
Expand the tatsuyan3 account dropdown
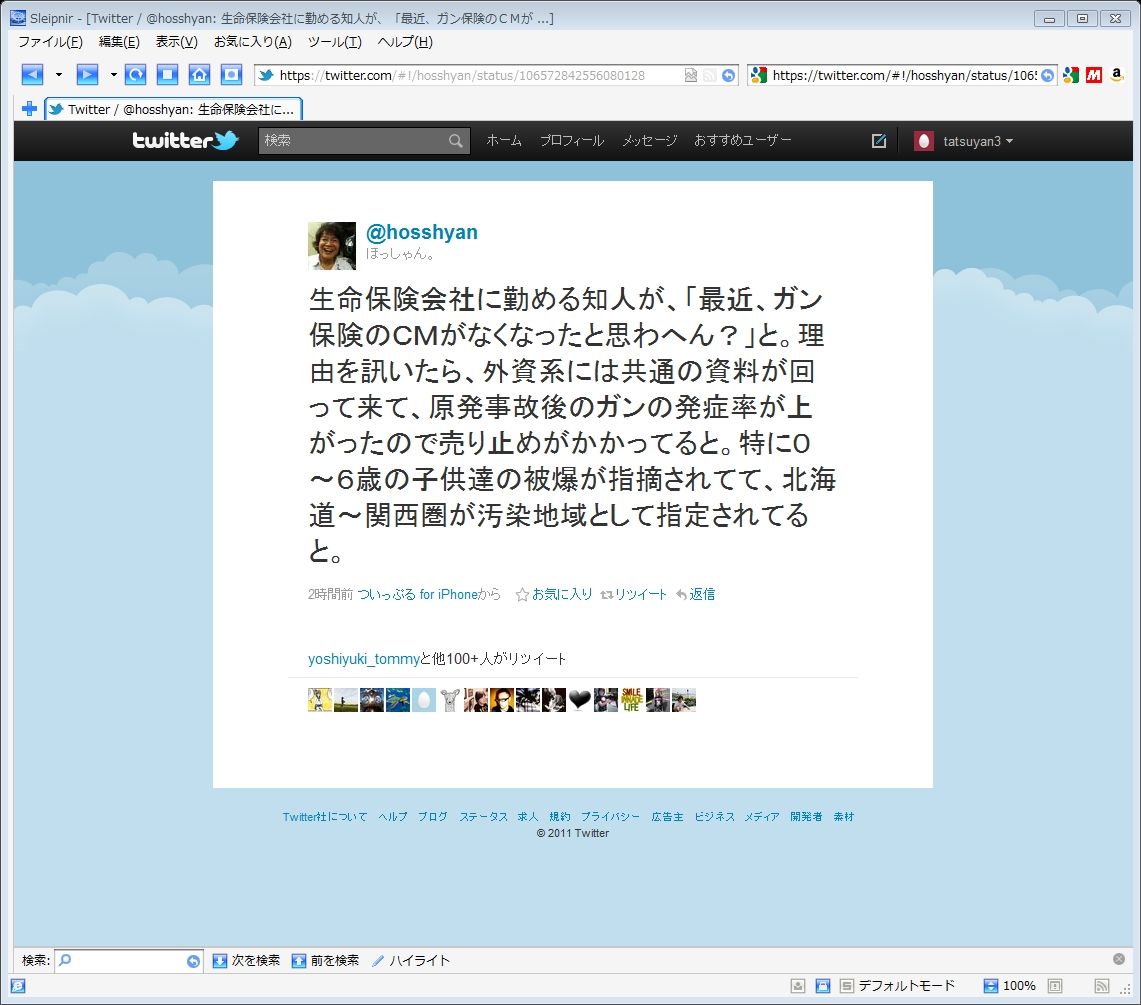pyautogui.click(x=963, y=141)
